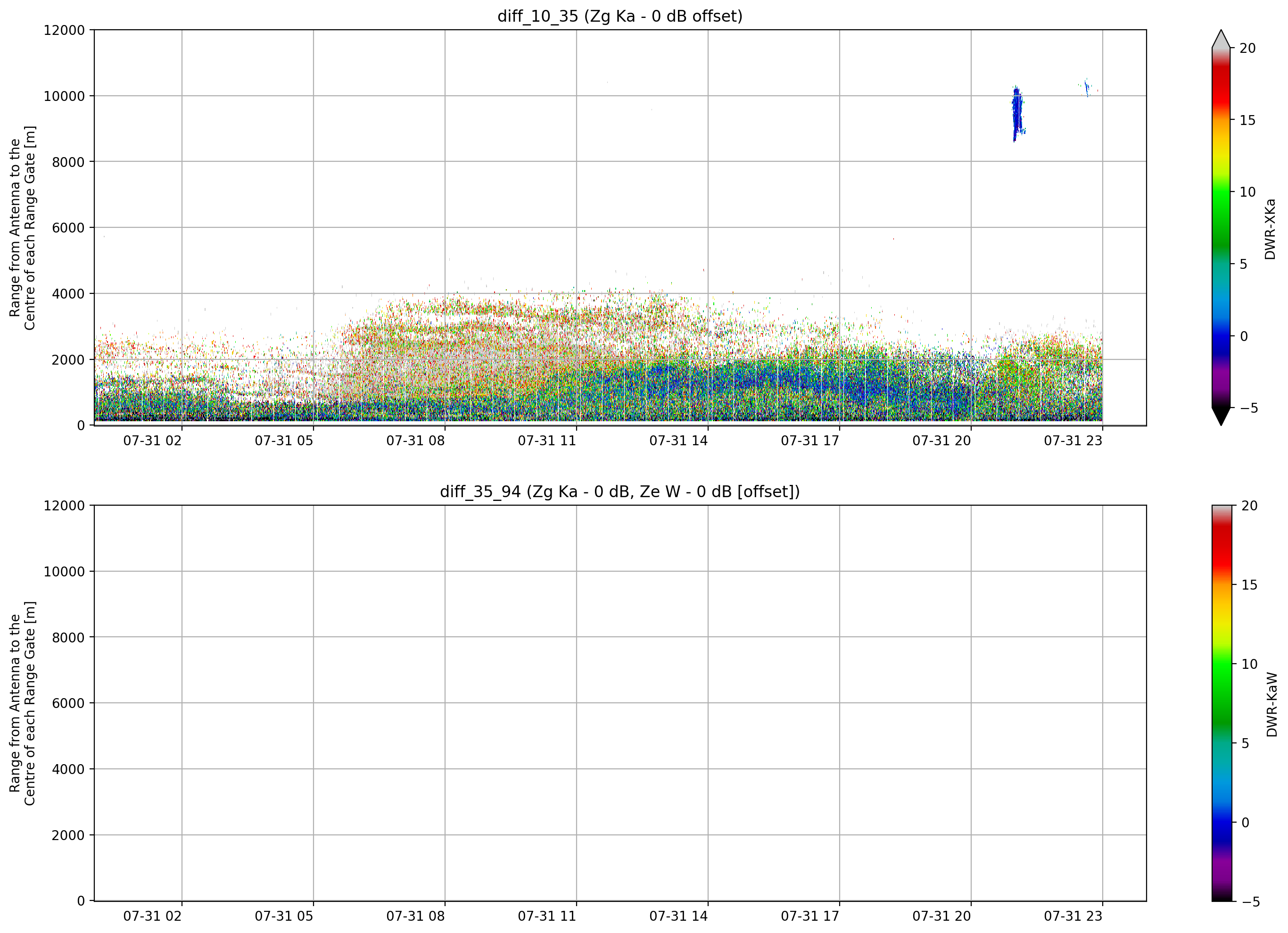
Task: Click the '07-31 05' x-tick under the diff_35_94 plot
Action: pyautogui.click(x=284, y=916)
